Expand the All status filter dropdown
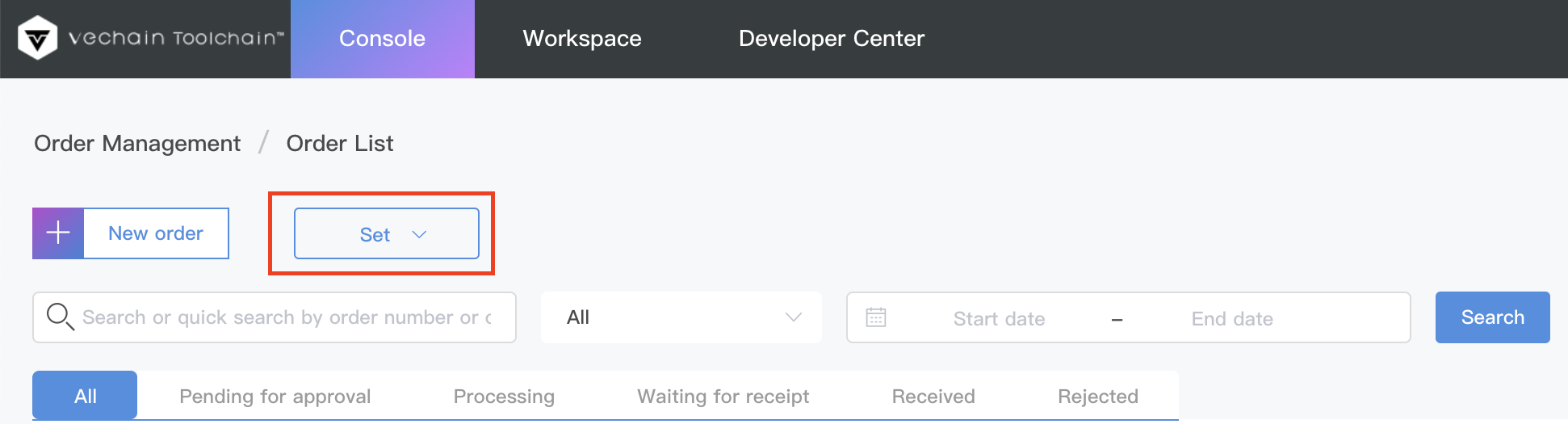1568x424 pixels. (x=681, y=317)
